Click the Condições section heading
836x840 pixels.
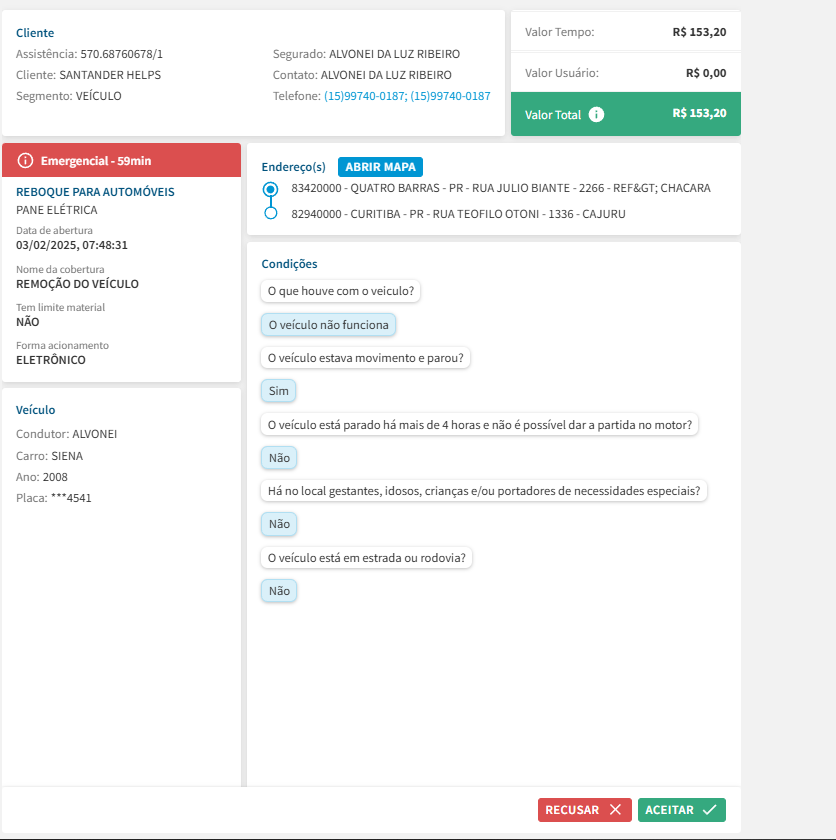pos(289,264)
